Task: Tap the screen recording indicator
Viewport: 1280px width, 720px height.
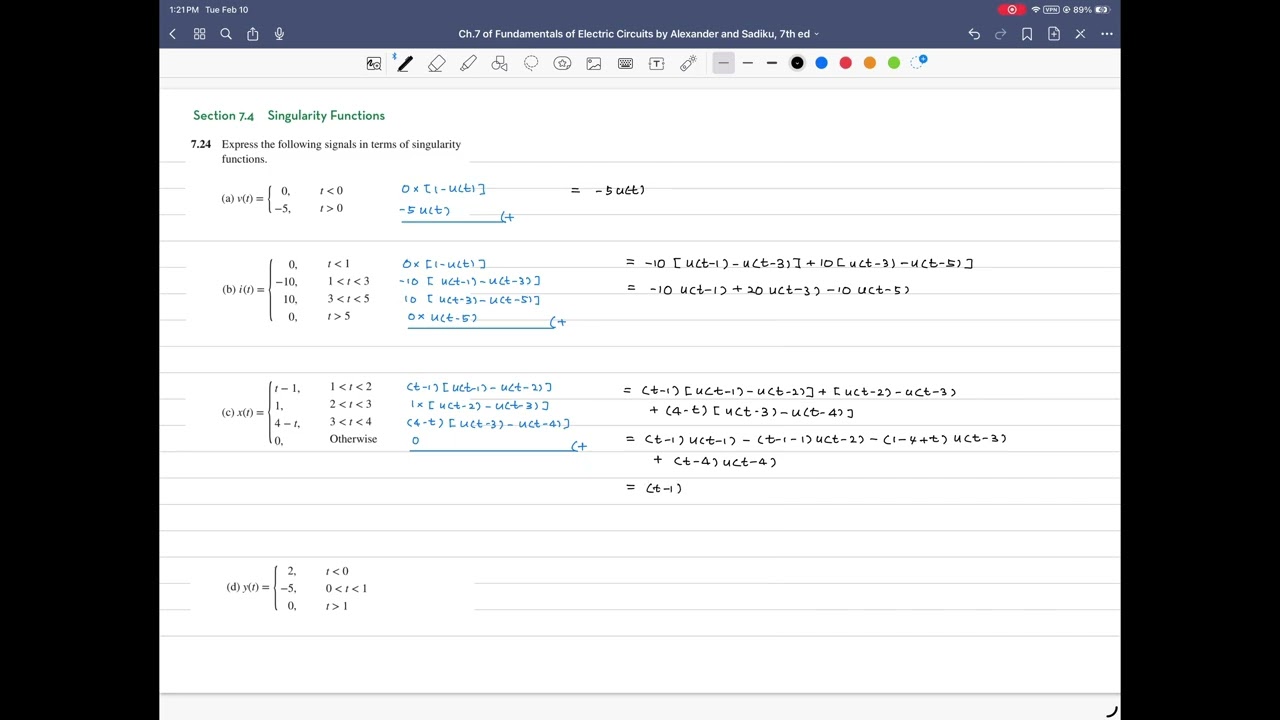Action: tap(1011, 10)
